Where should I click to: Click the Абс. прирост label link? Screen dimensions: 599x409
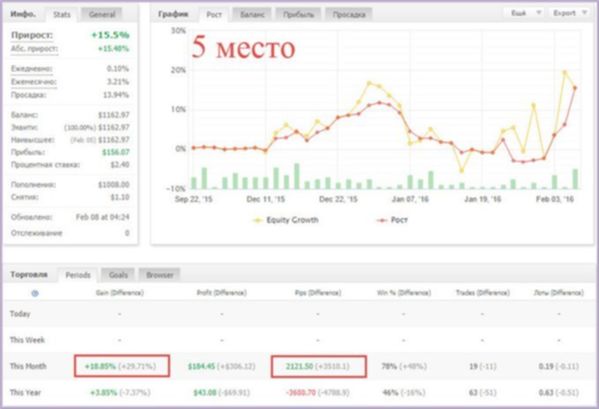point(34,49)
